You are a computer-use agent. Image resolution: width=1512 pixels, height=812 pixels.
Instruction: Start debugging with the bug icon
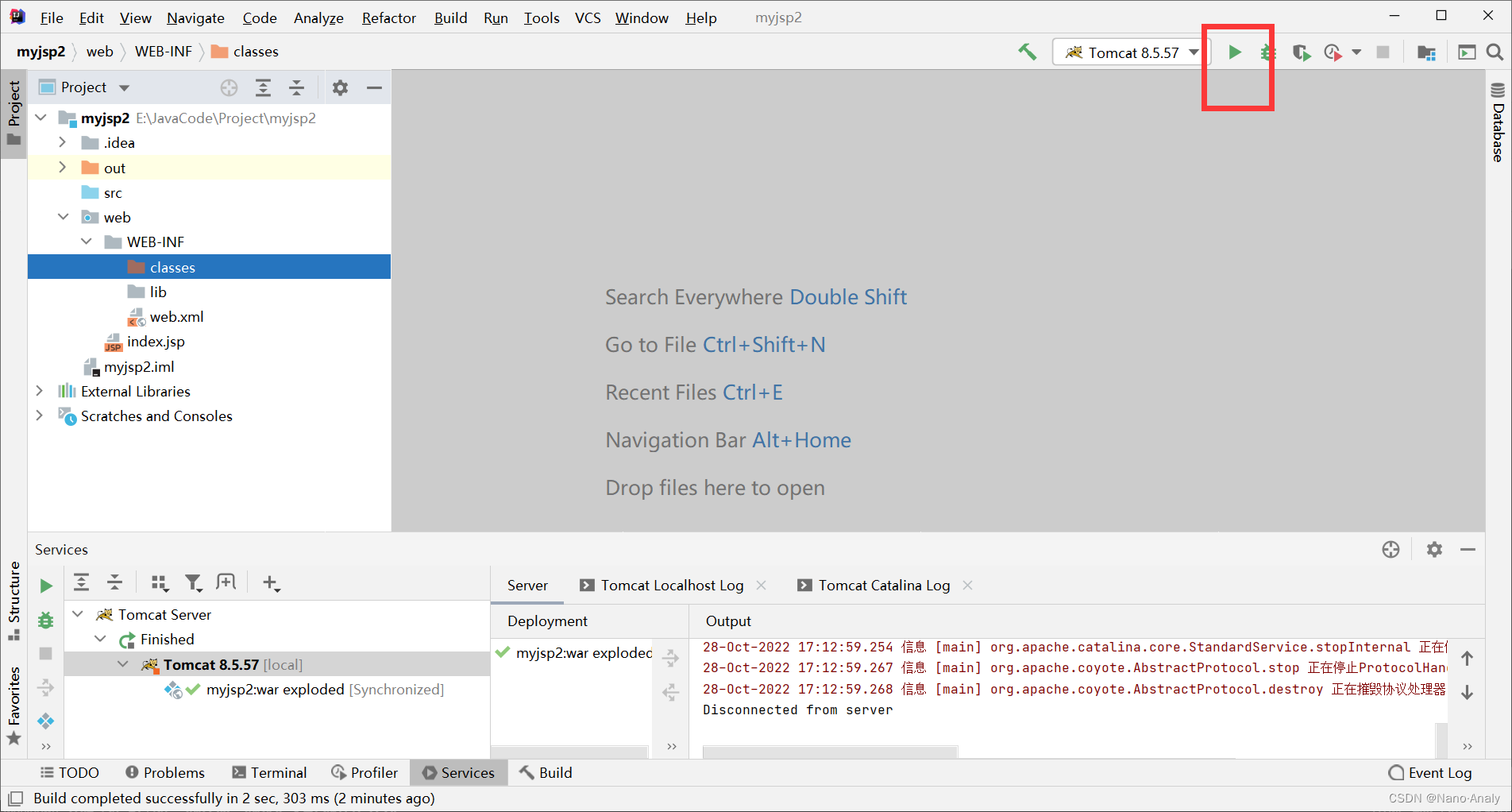pos(1267,52)
